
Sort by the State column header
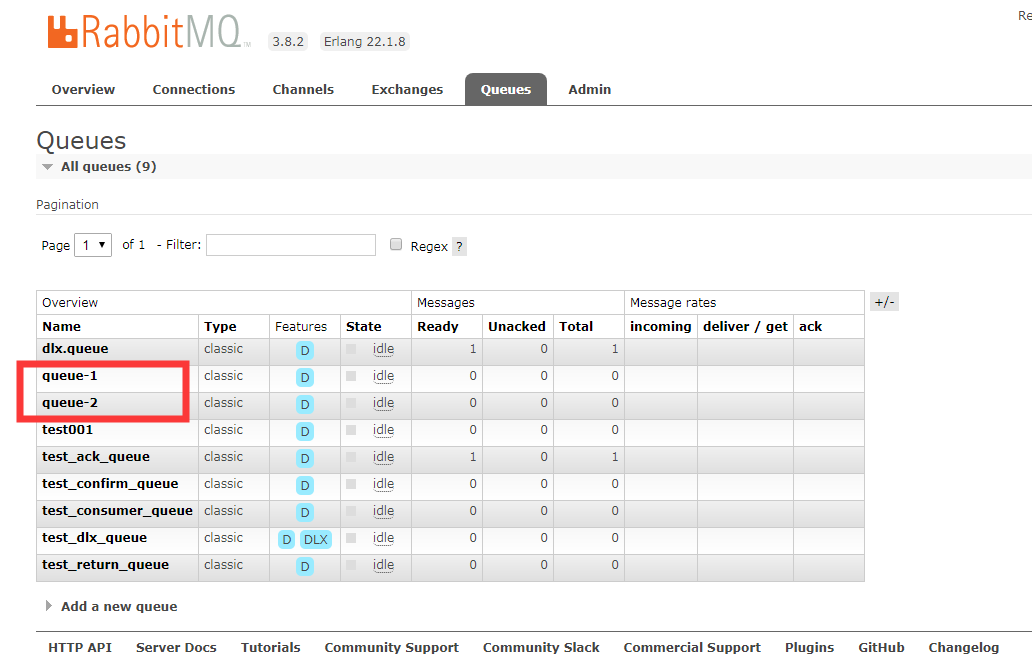pos(363,327)
